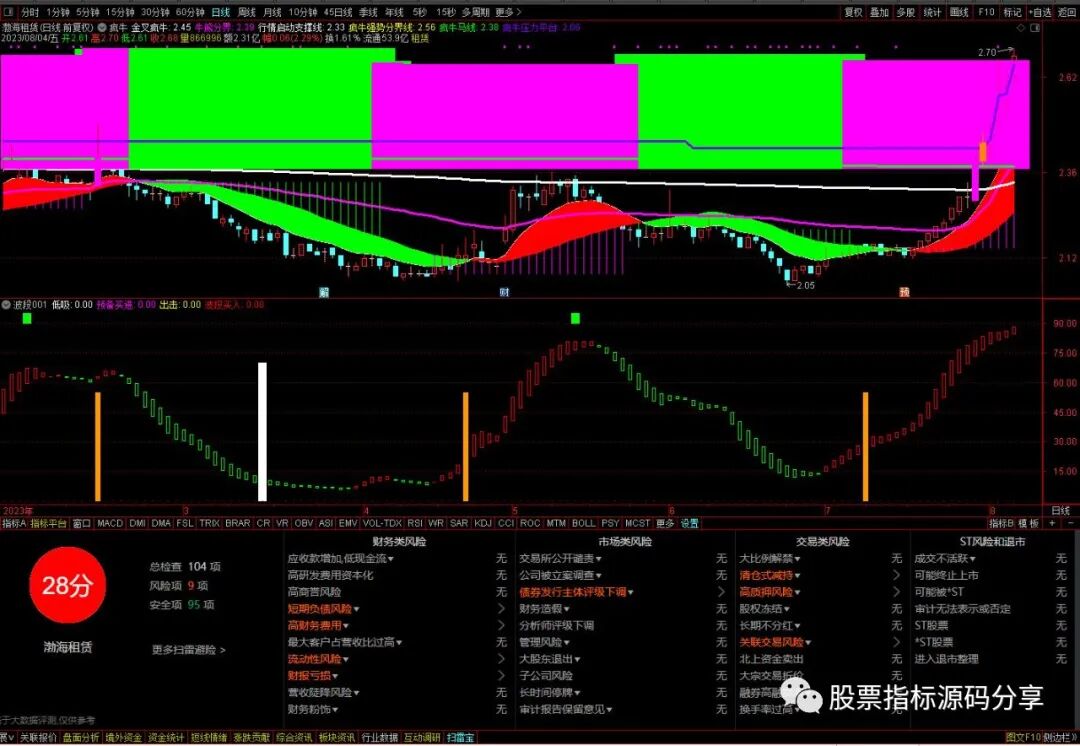Toggle the 侧边栏 sidebar
Screen dimensions: 1080x746
1059,738
